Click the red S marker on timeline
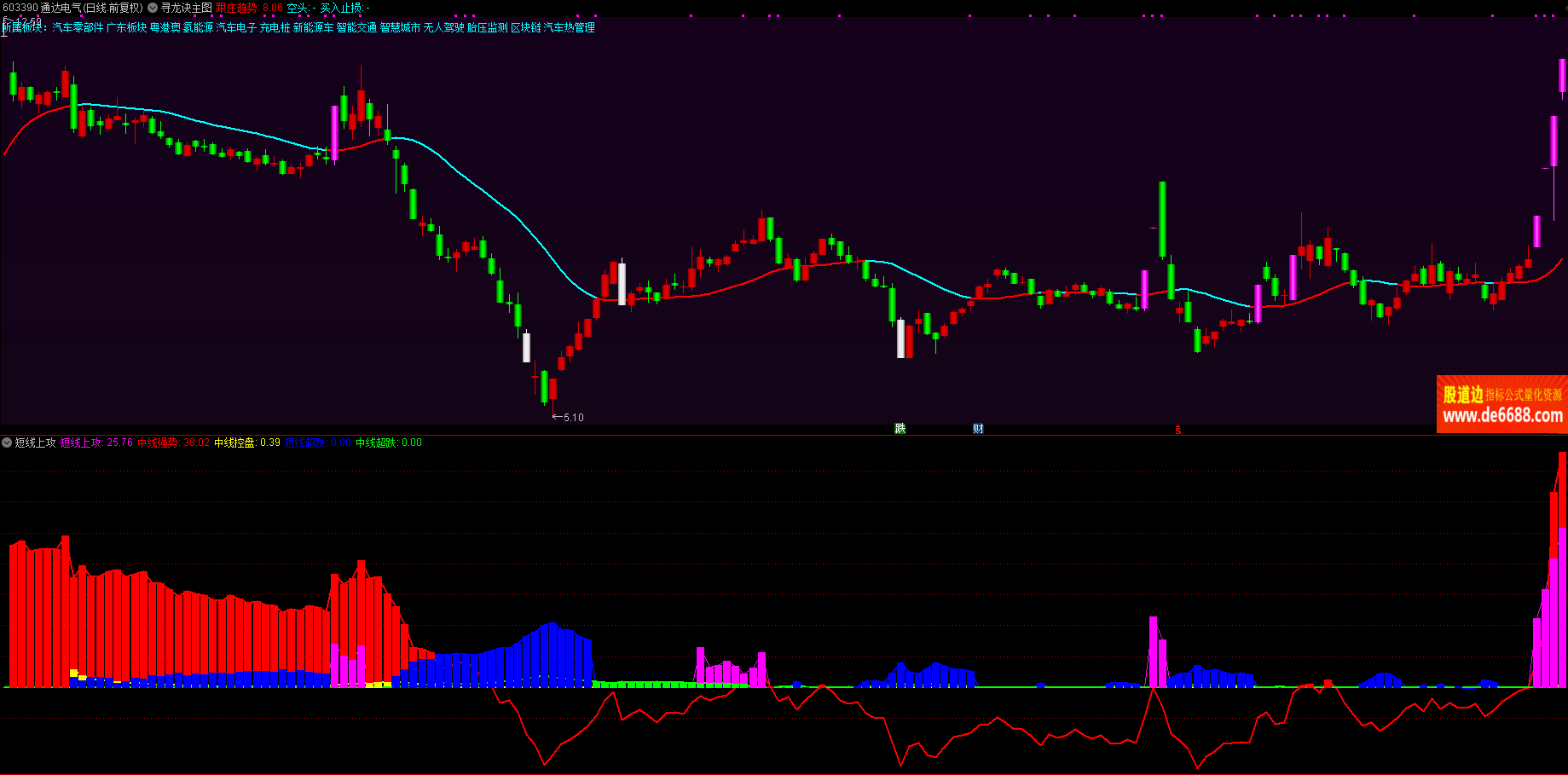The height and width of the screenshot is (775, 1568). coord(1177,430)
